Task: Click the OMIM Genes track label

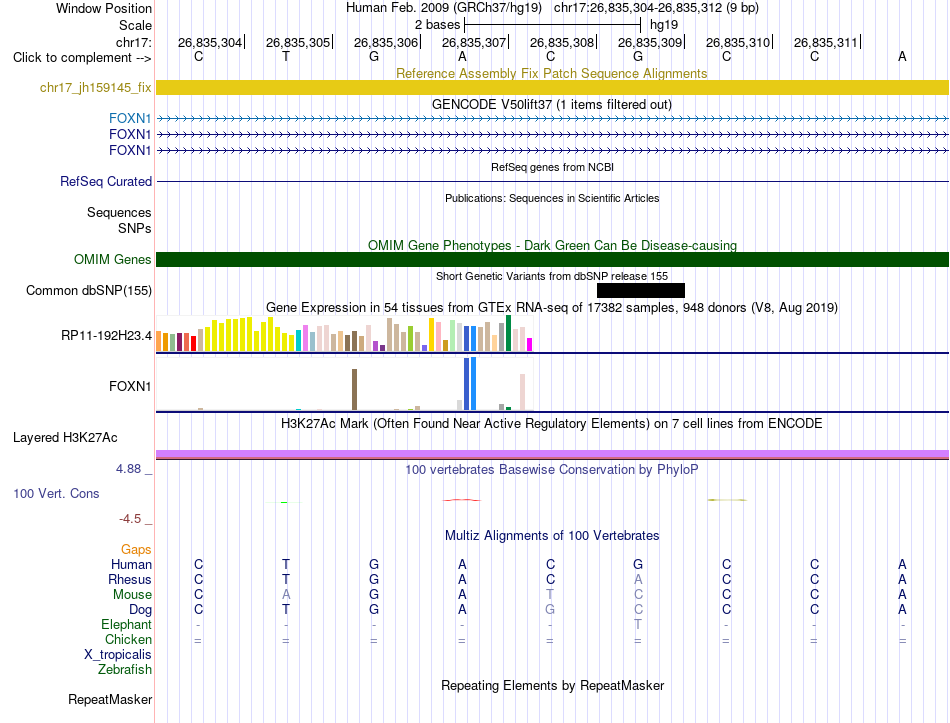Action: pyautogui.click(x=112, y=259)
